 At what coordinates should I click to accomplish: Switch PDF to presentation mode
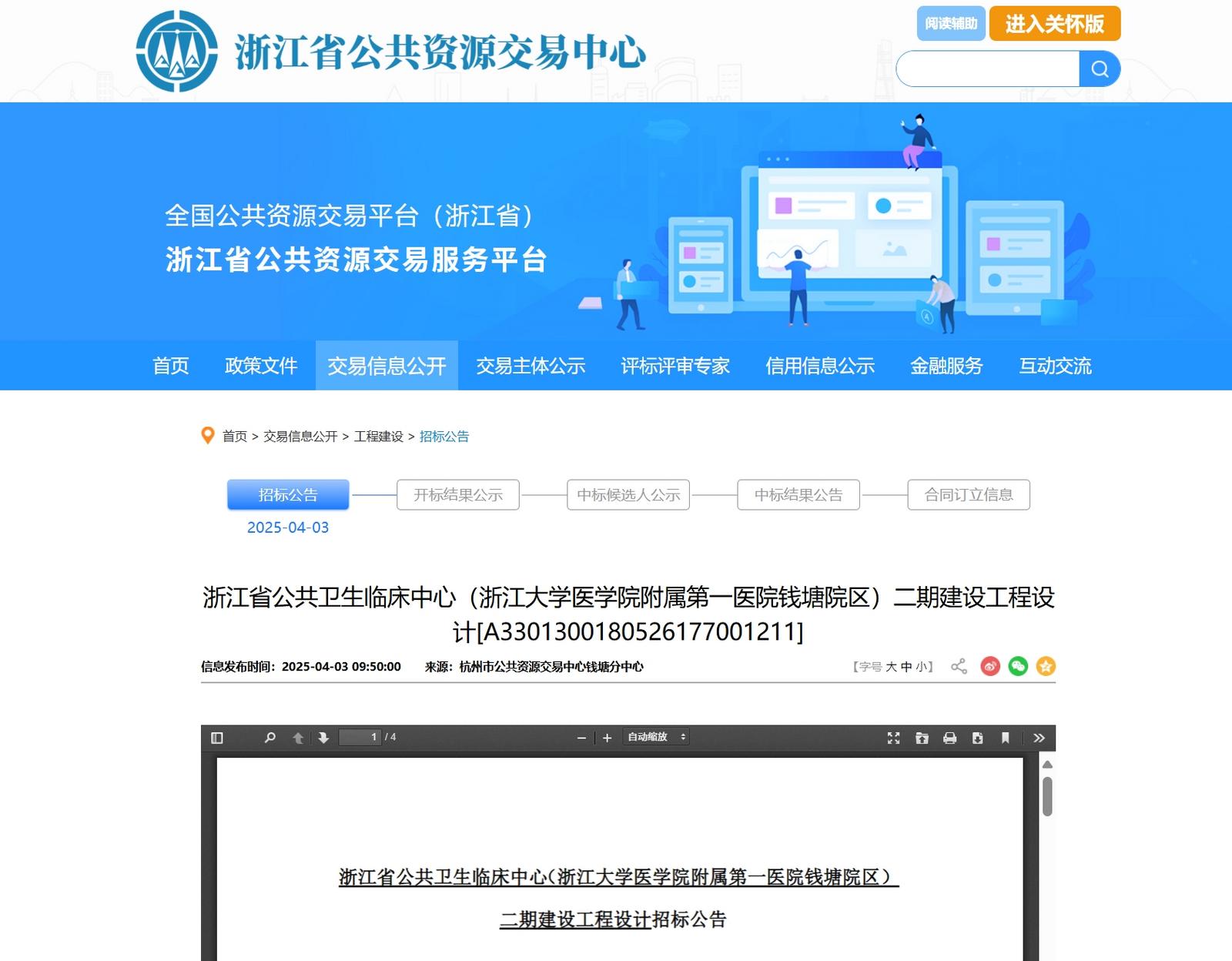pyautogui.click(x=893, y=738)
